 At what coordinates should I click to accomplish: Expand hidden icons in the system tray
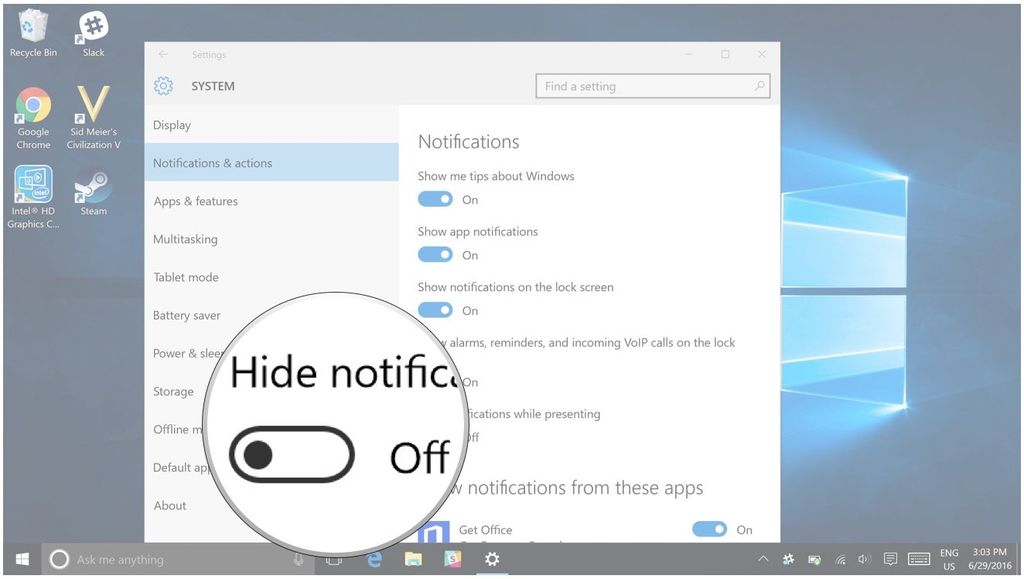(x=764, y=560)
